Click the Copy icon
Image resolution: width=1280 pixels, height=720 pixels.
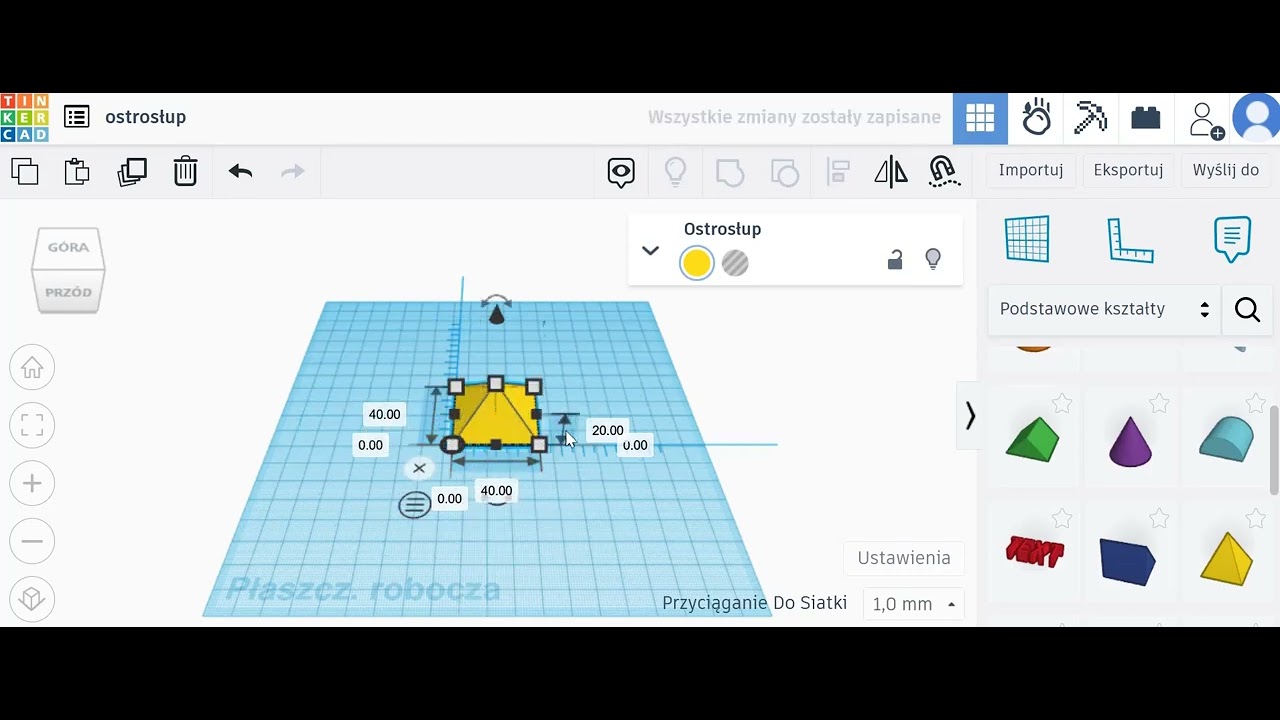[x=25, y=171]
